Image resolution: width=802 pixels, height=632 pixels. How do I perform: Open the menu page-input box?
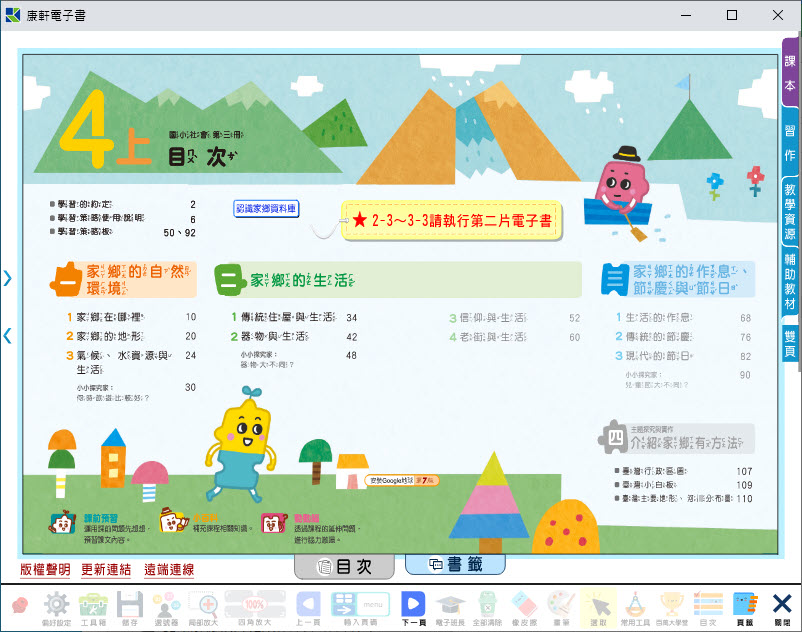point(375,604)
